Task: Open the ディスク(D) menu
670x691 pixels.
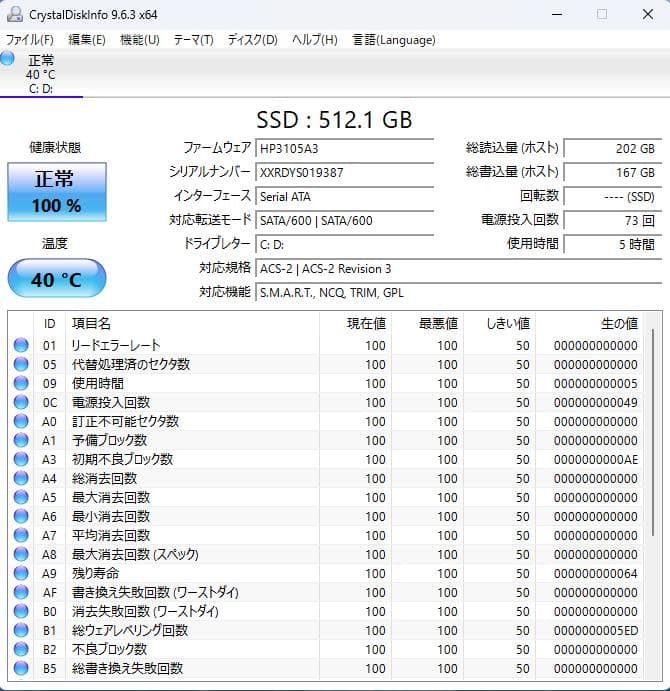Action: [253, 40]
